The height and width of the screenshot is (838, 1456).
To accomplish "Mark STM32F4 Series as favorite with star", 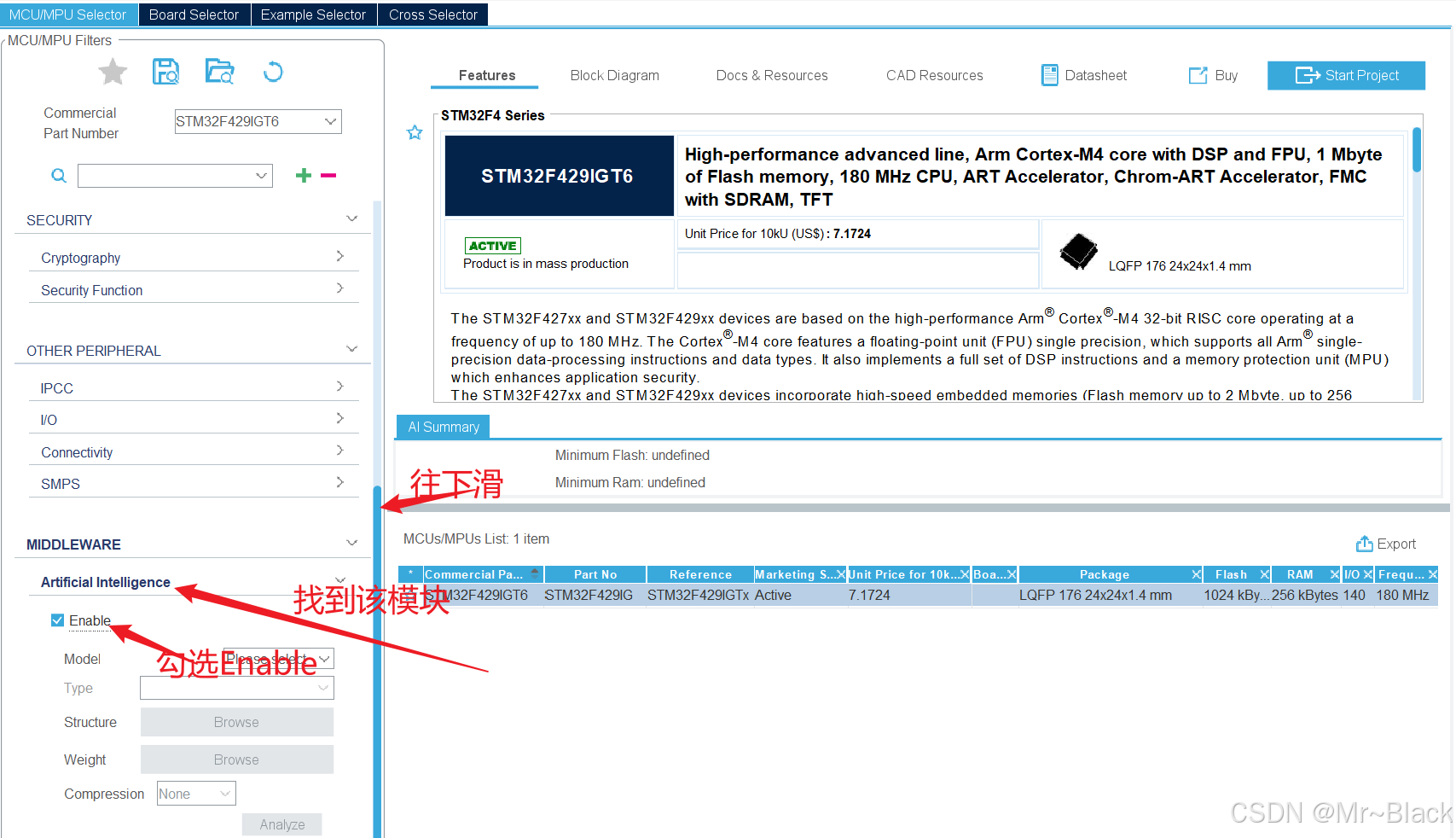I will click(415, 132).
